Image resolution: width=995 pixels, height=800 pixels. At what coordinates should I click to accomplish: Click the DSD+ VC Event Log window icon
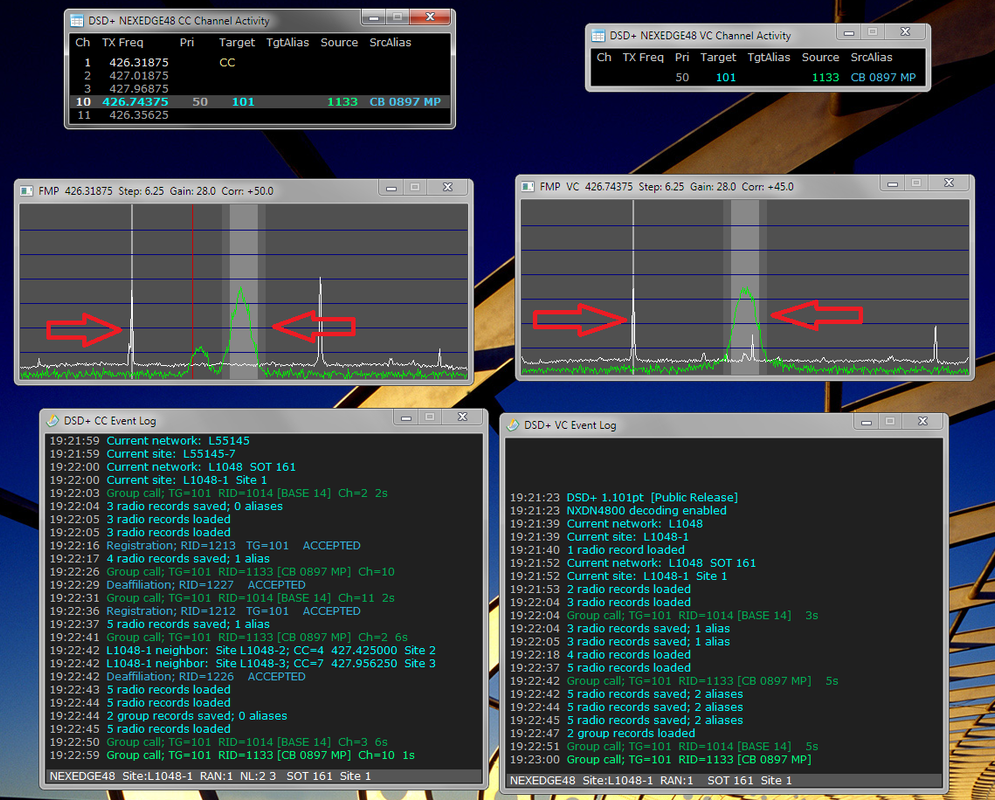point(513,425)
